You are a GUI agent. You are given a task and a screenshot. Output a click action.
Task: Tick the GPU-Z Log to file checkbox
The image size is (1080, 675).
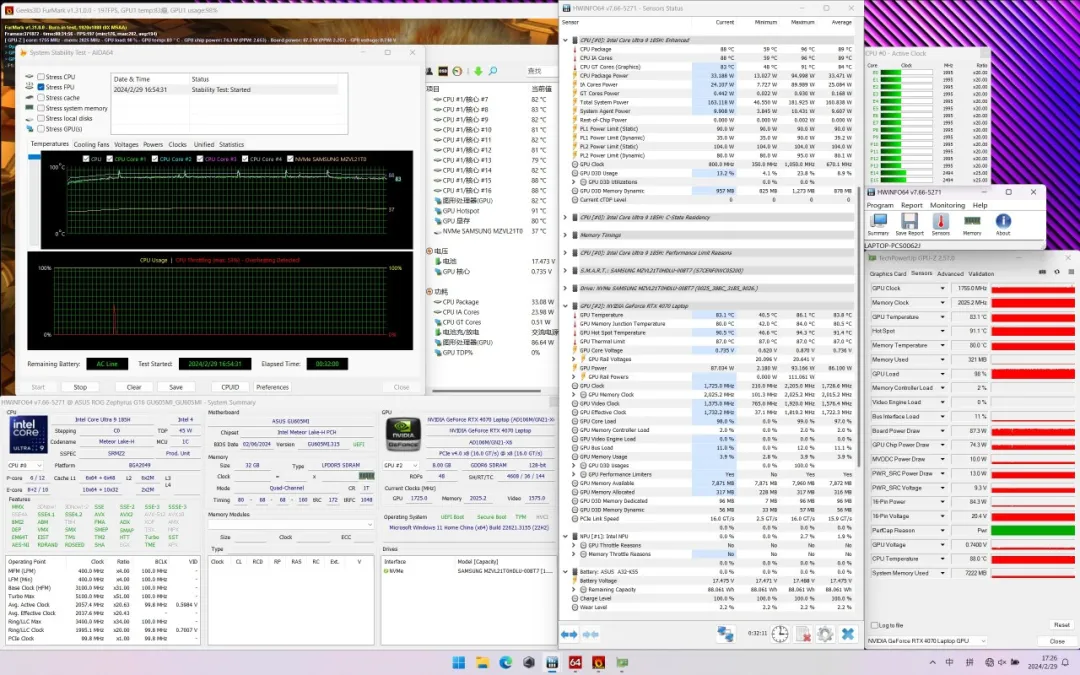pyautogui.click(x=875, y=625)
